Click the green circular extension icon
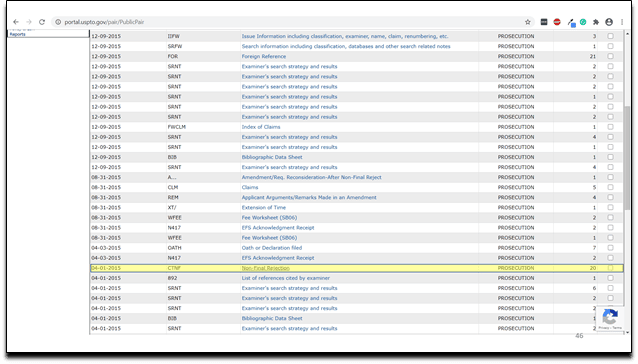Viewport: 638px width, 364px height. click(583, 22)
